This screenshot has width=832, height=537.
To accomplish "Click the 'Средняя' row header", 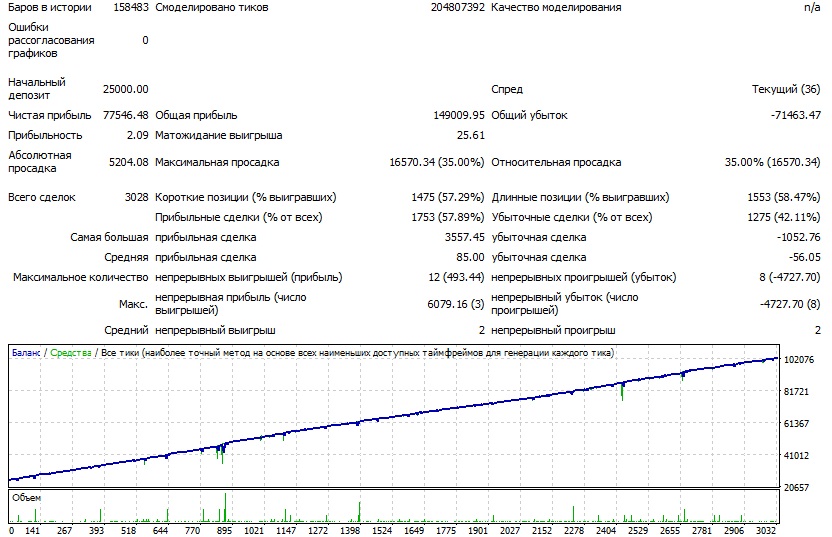I will [x=126, y=257].
